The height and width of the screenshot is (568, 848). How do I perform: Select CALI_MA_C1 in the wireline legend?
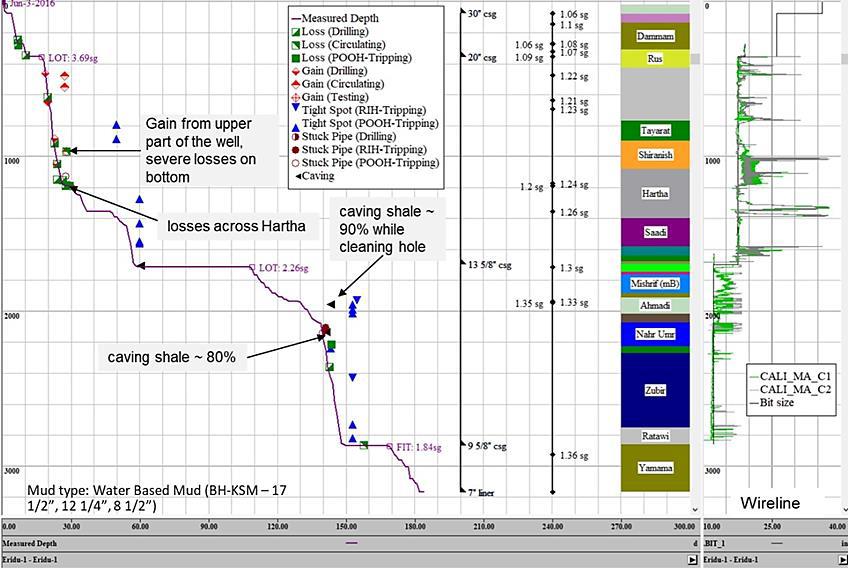[795, 375]
